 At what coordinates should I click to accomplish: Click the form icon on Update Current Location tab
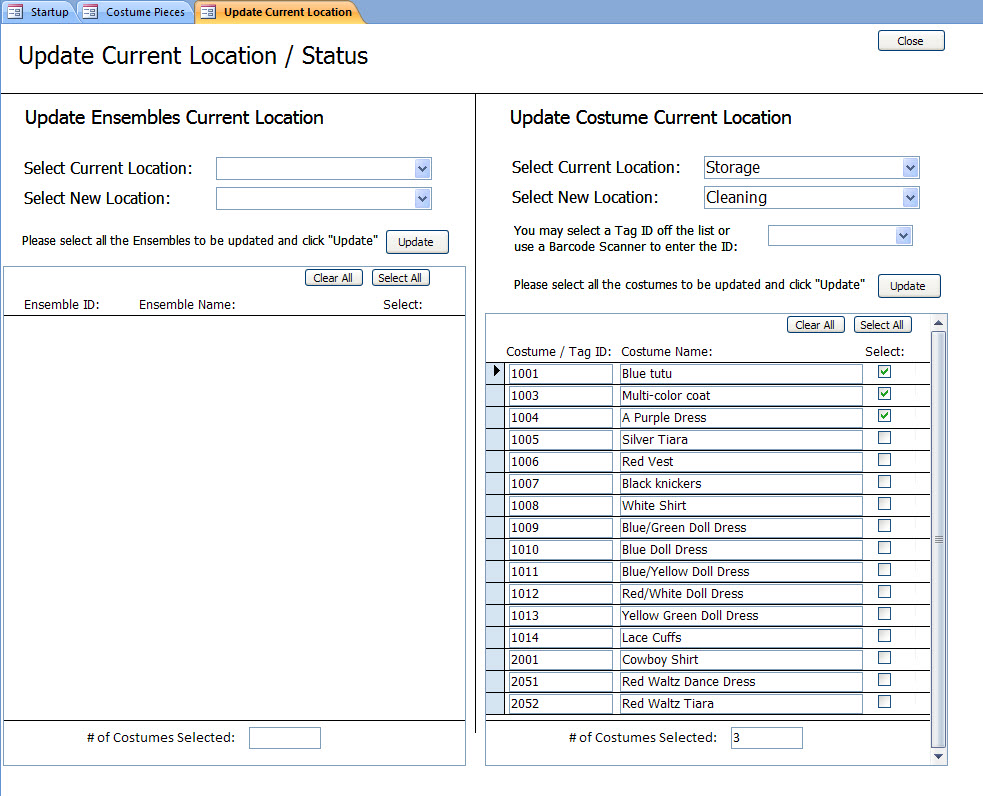208,12
